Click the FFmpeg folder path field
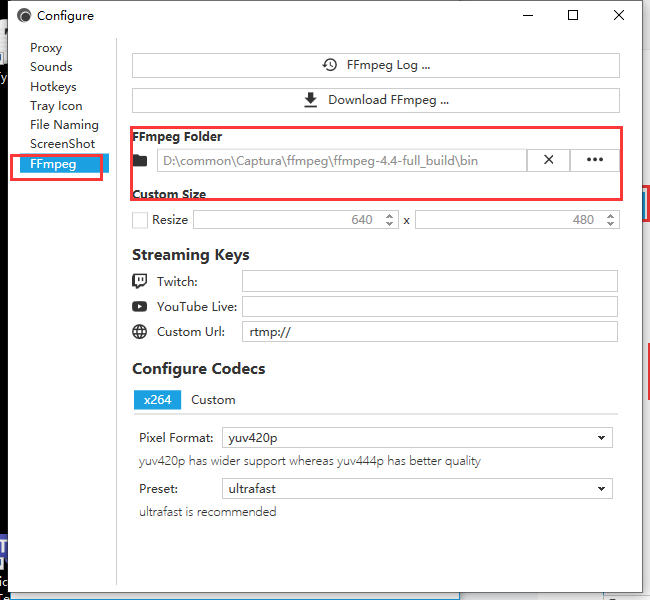 tap(342, 160)
